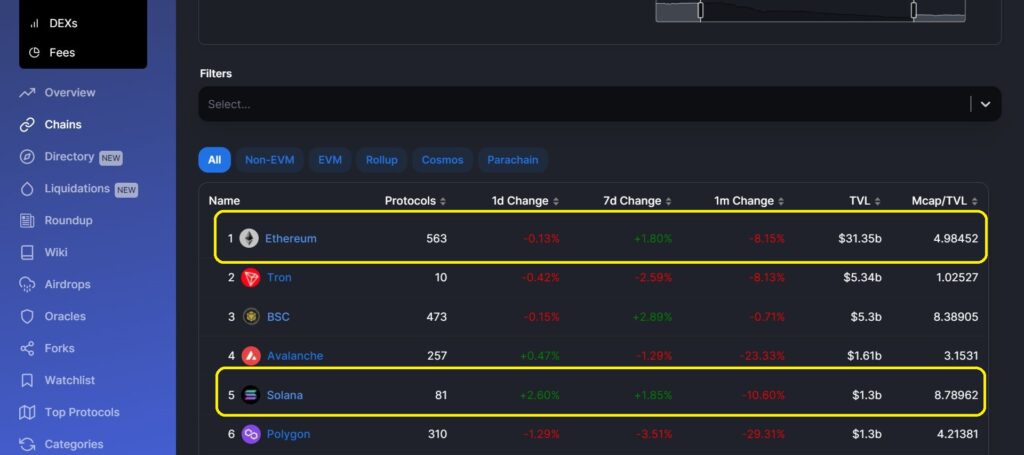This screenshot has width=1024, height=455.
Task: Go to Top Protocols page
Action: coord(81,413)
